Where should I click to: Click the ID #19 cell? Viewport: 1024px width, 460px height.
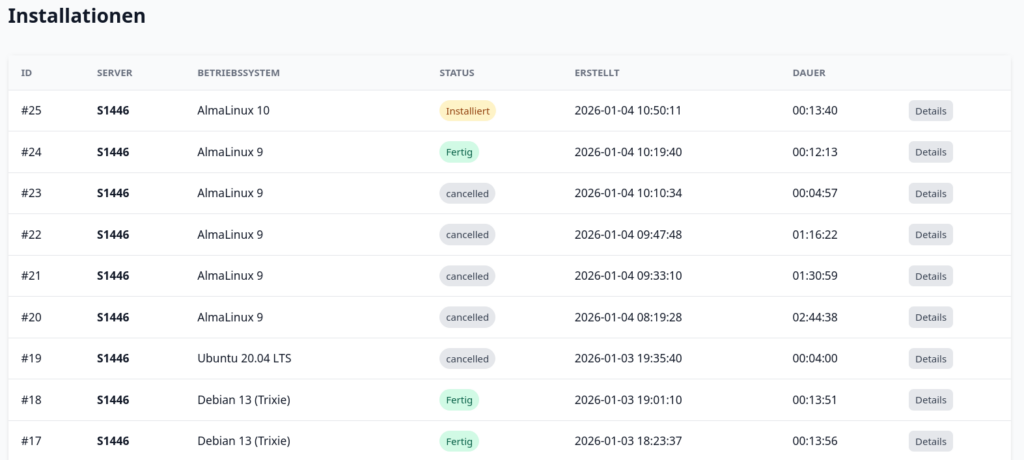(x=30, y=358)
